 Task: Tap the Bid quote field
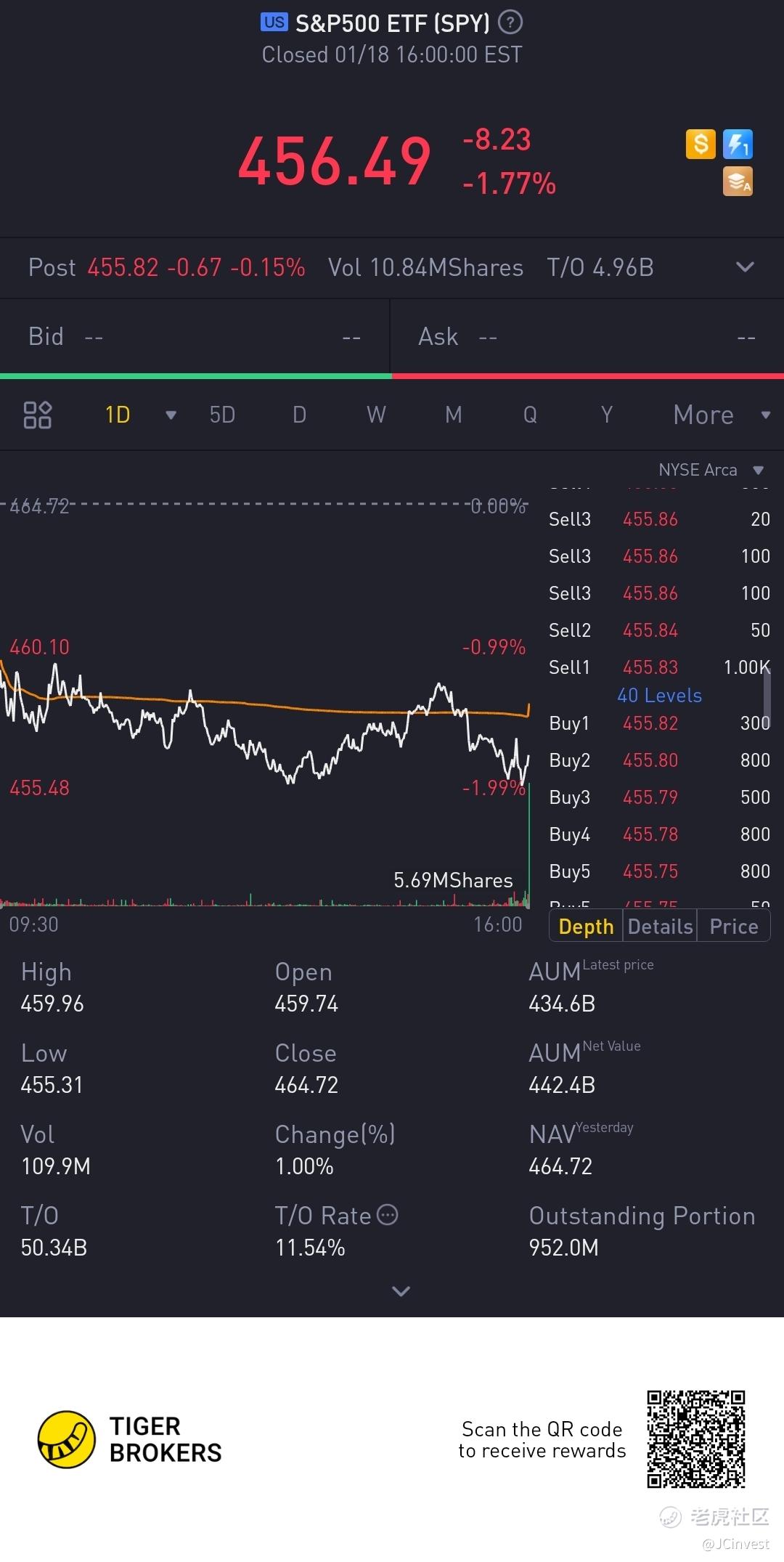[195, 336]
